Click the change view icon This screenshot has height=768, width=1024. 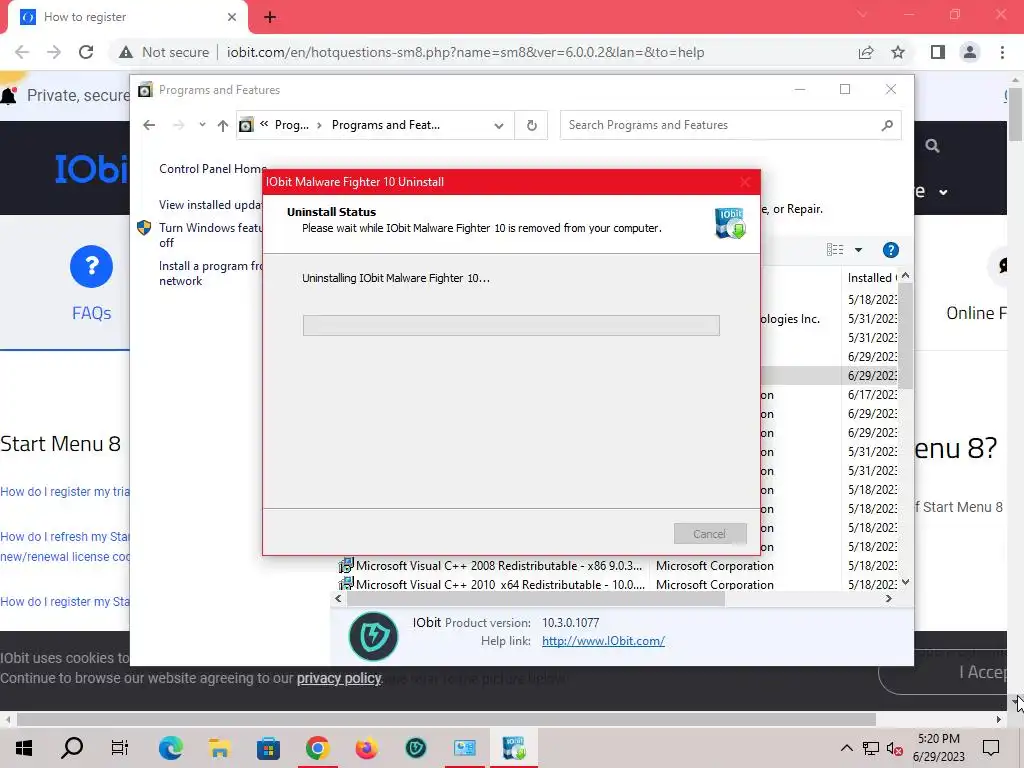(835, 250)
